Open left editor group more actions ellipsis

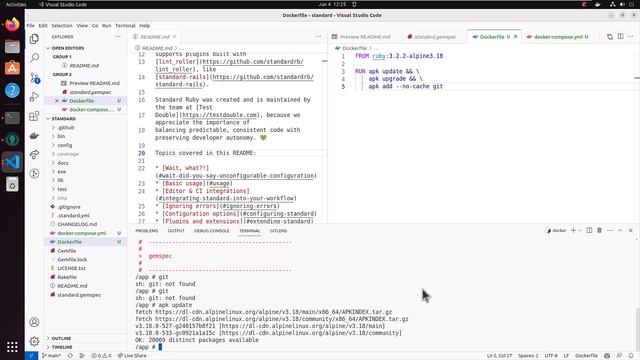point(318,37)
